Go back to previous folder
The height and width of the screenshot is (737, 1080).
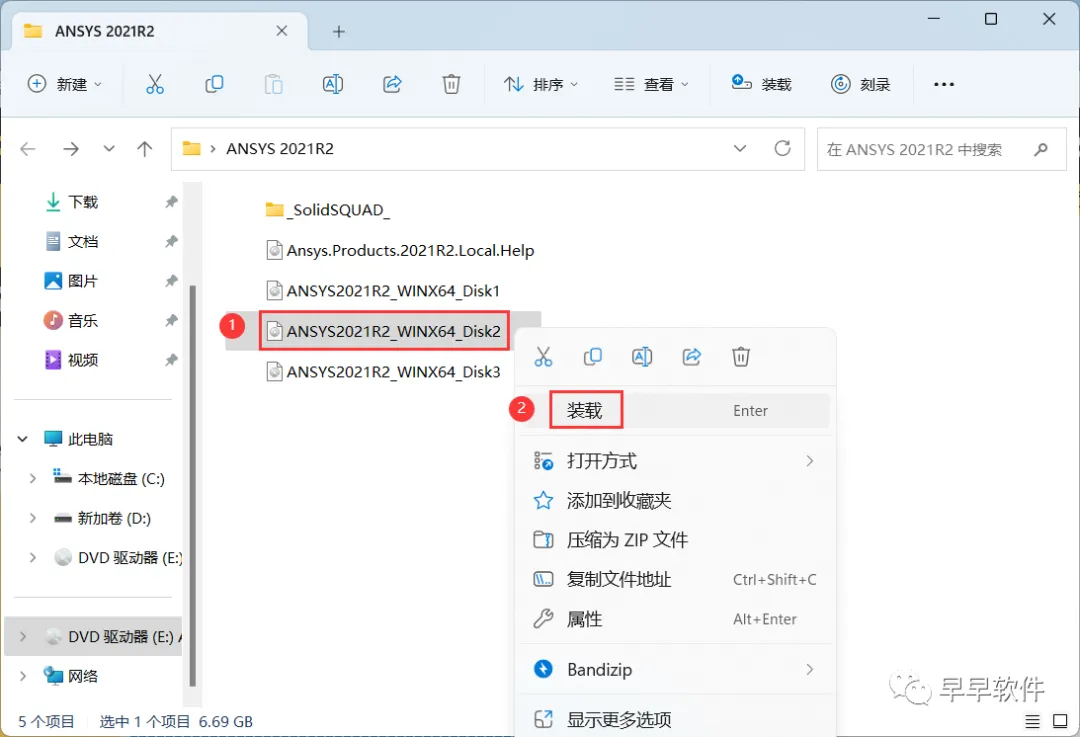(28, 149)
